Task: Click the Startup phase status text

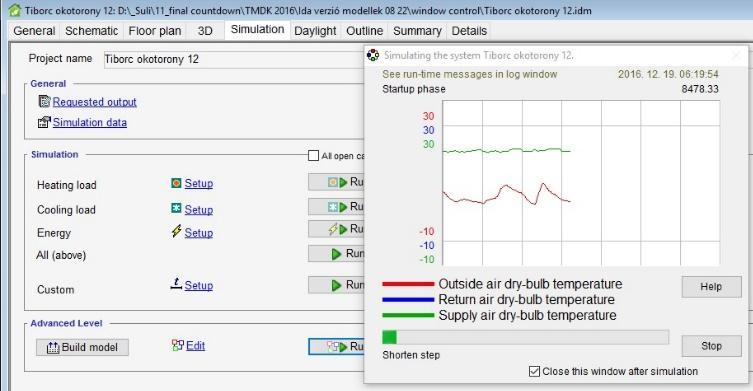Action: coord(414,89)
